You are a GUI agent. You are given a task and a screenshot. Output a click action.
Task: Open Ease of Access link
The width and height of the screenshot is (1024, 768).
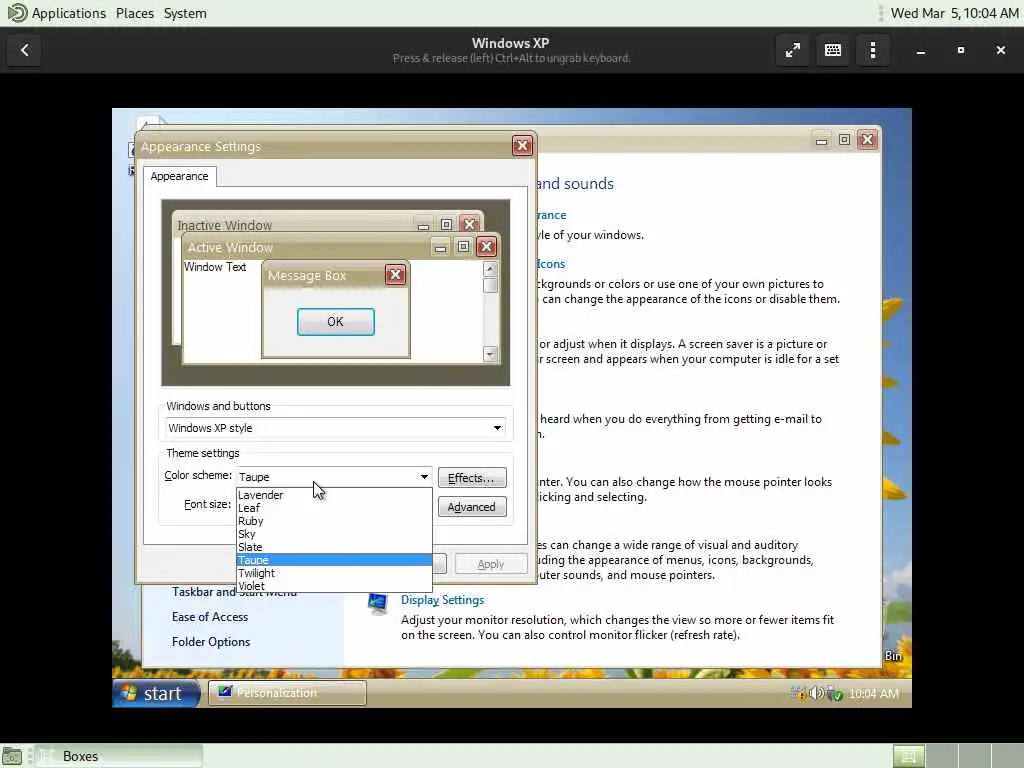[210, 617]
